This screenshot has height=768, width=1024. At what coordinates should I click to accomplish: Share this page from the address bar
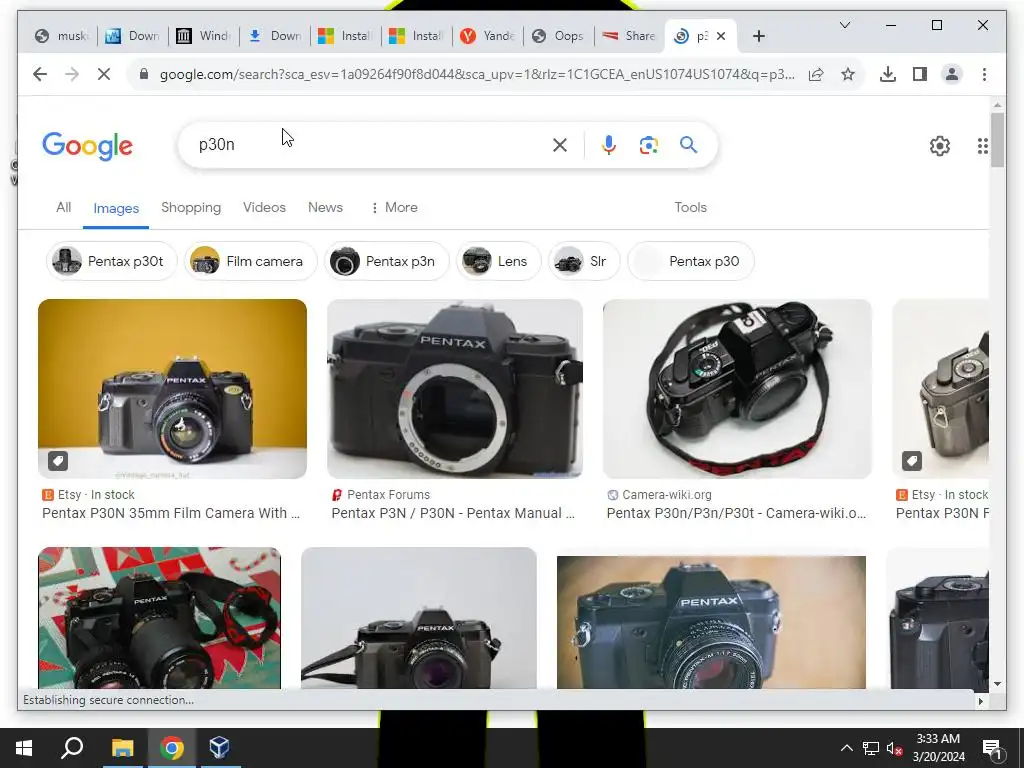pyautogui.click(x=816, y=74)
